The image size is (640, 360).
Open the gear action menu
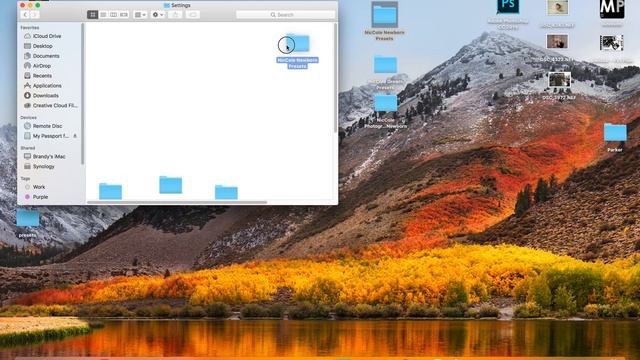(x=158, y=15)
